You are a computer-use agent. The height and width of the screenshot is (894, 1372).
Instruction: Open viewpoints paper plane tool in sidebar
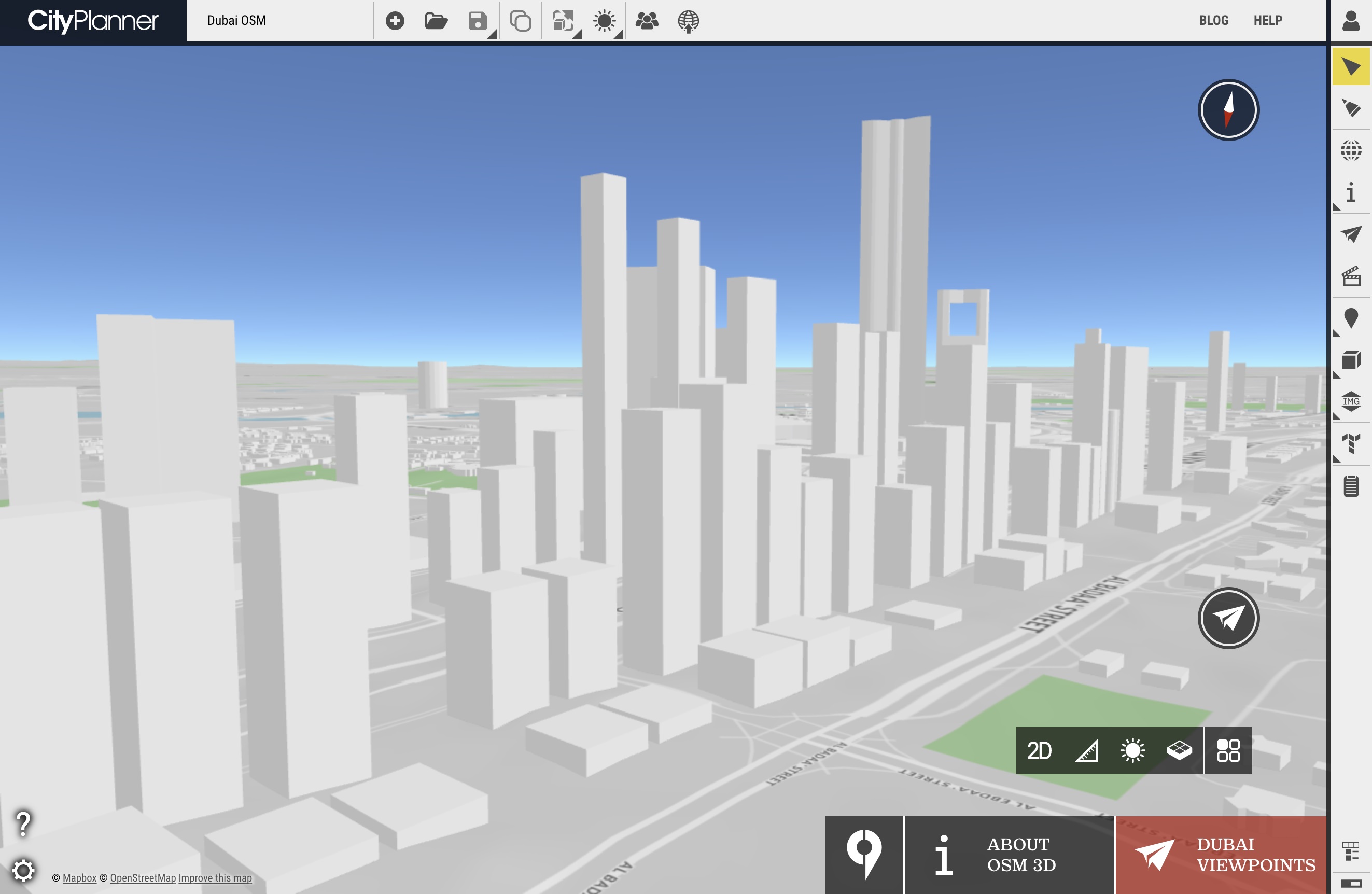pos(1351,234)
